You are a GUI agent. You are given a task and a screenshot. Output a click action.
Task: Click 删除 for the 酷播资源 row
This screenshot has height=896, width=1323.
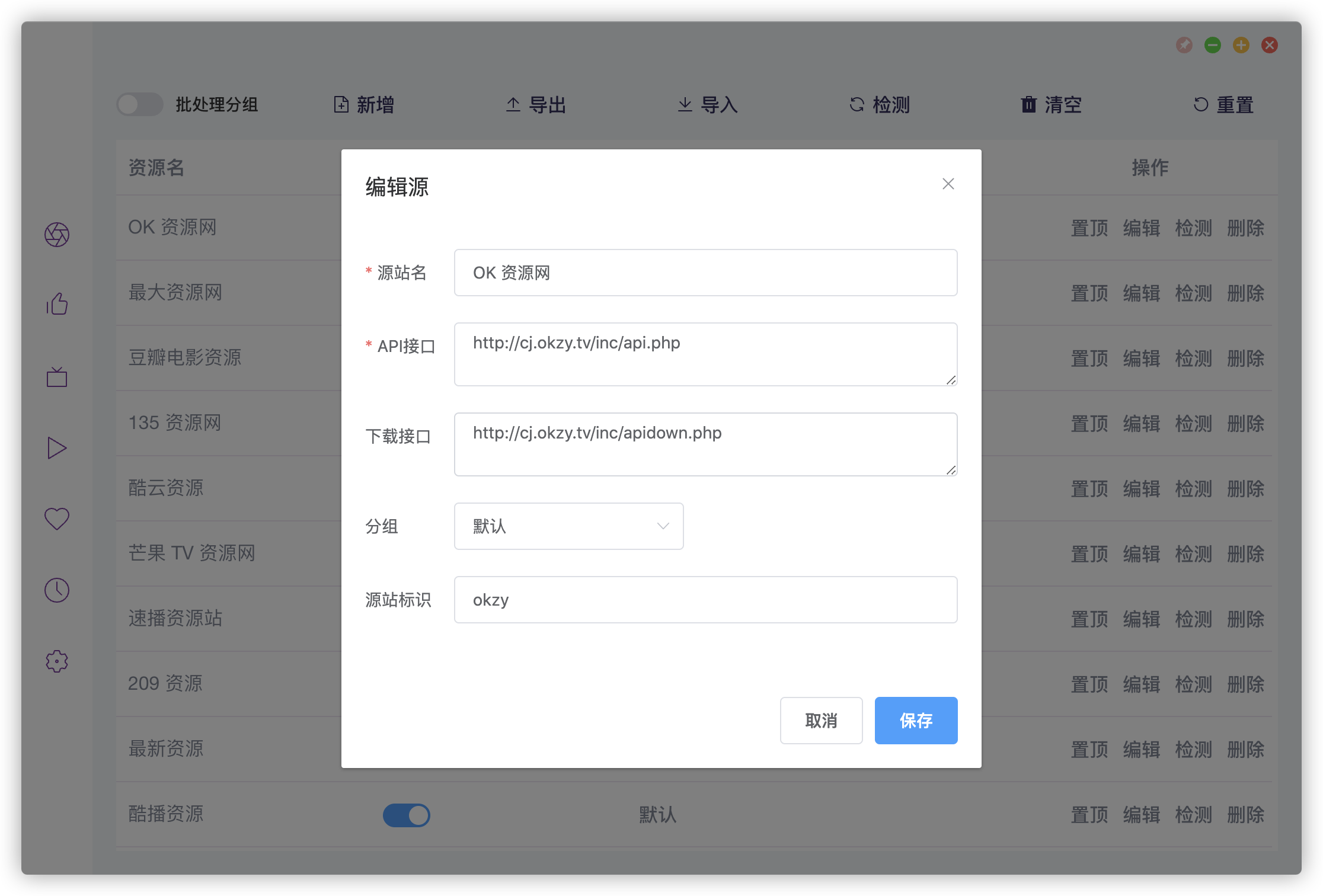1246,815
